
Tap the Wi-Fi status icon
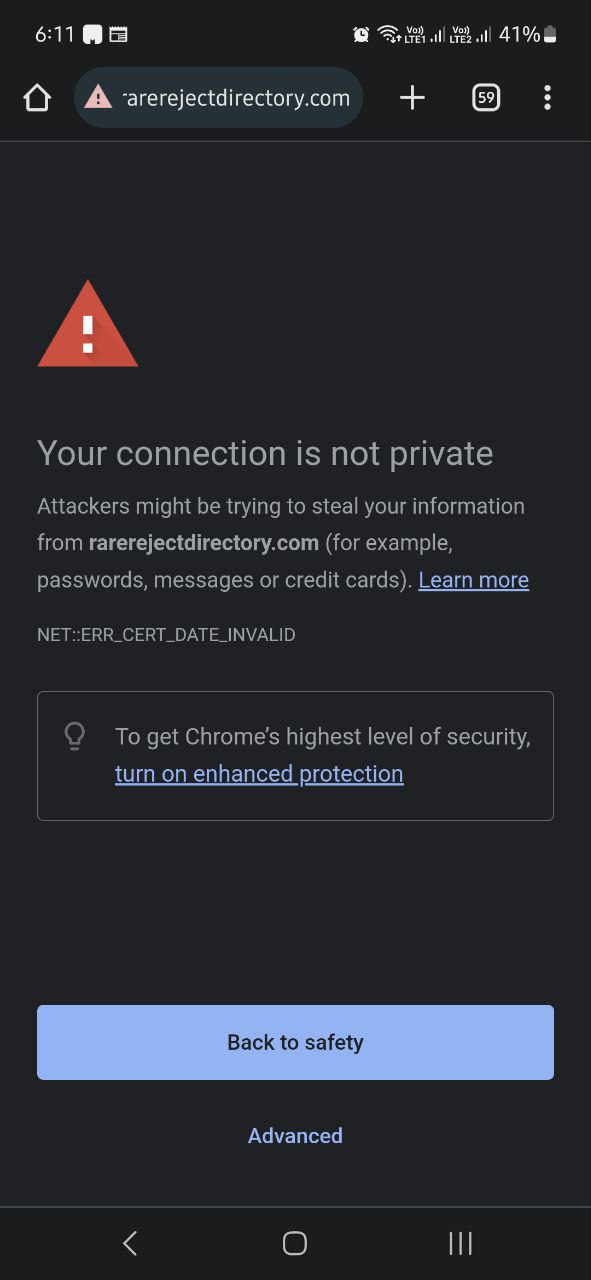point(388,35)
